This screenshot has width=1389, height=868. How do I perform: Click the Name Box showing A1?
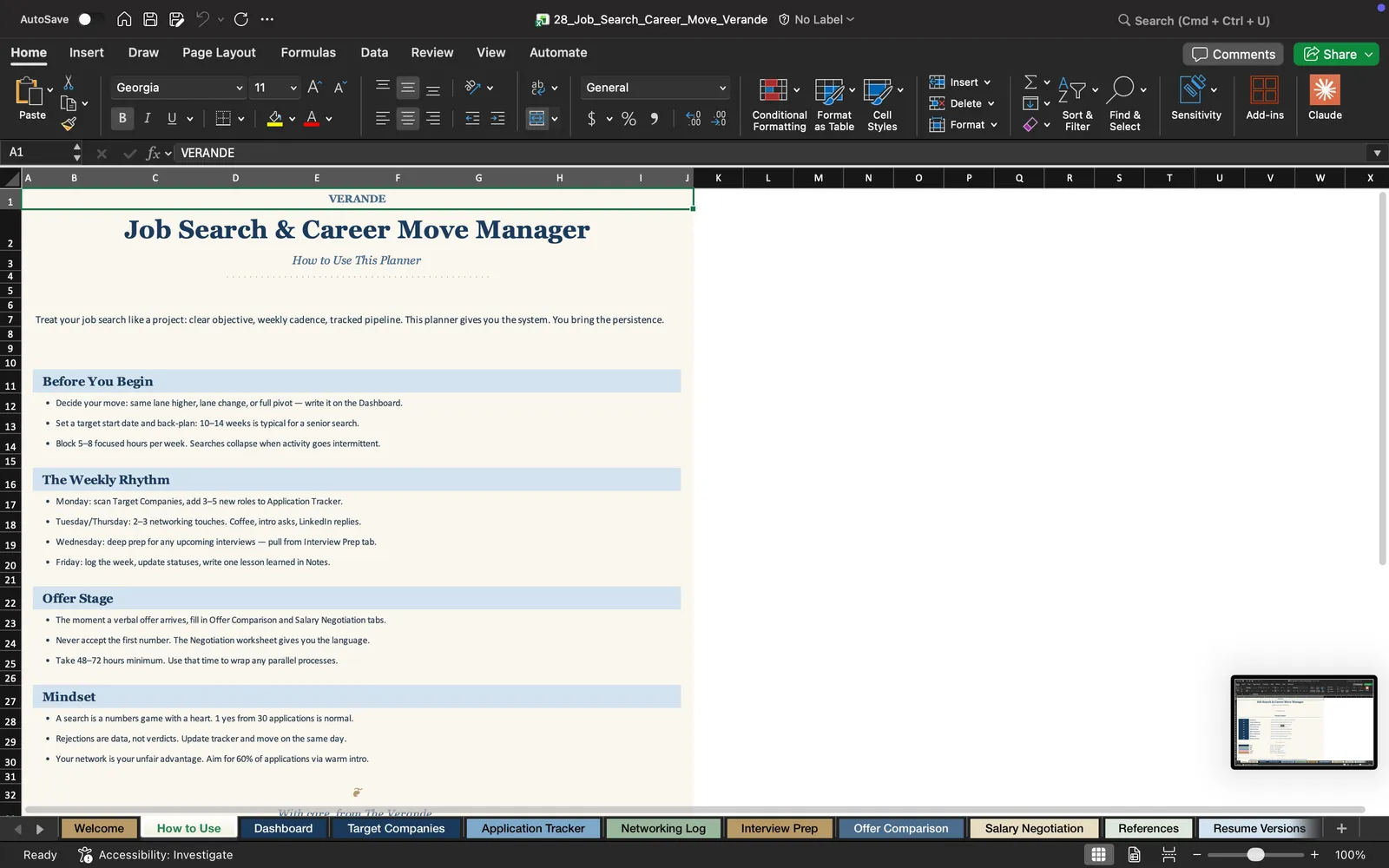(39, 153)
